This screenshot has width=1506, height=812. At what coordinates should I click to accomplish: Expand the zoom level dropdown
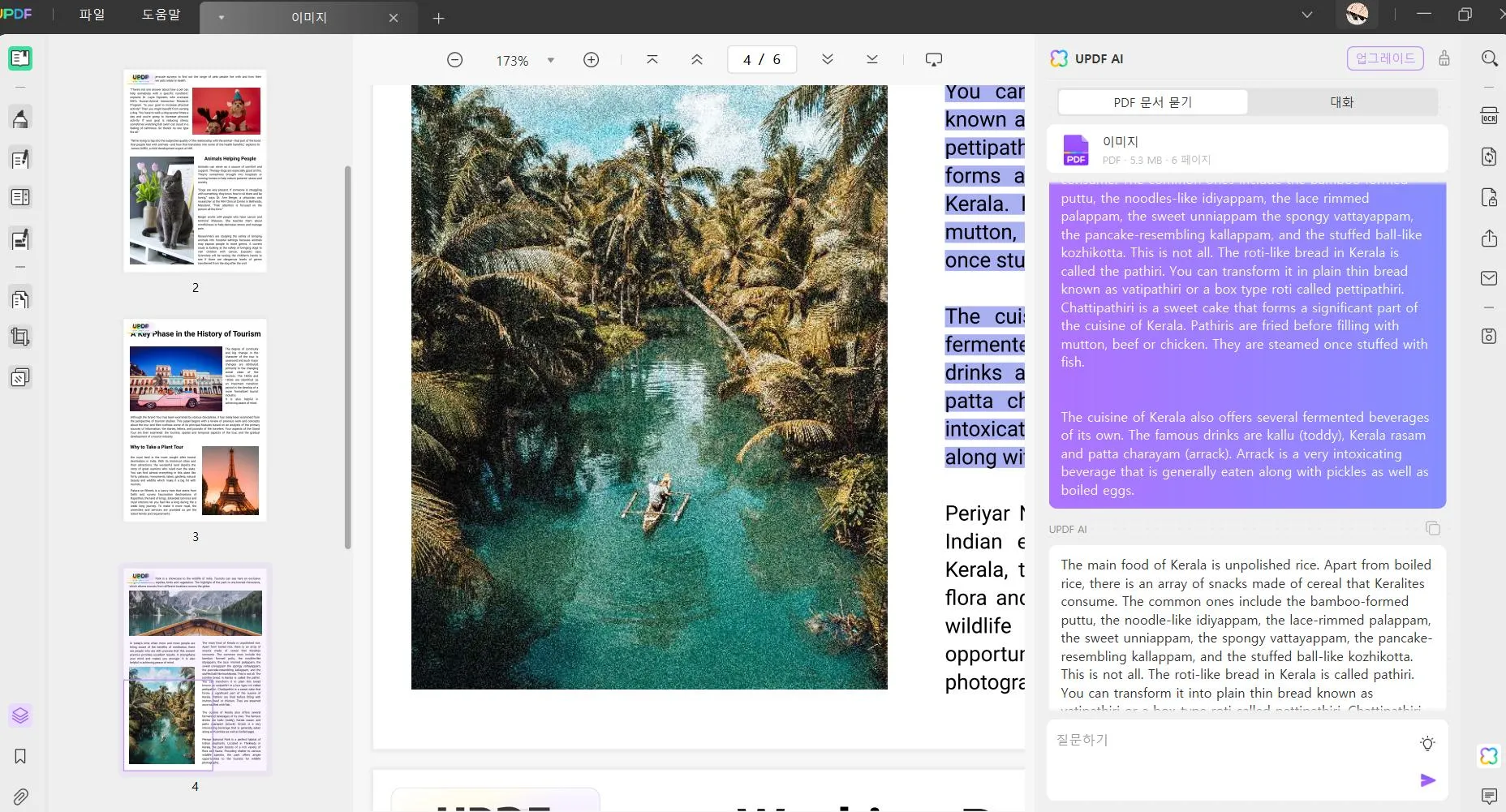(x=551, y=60)
